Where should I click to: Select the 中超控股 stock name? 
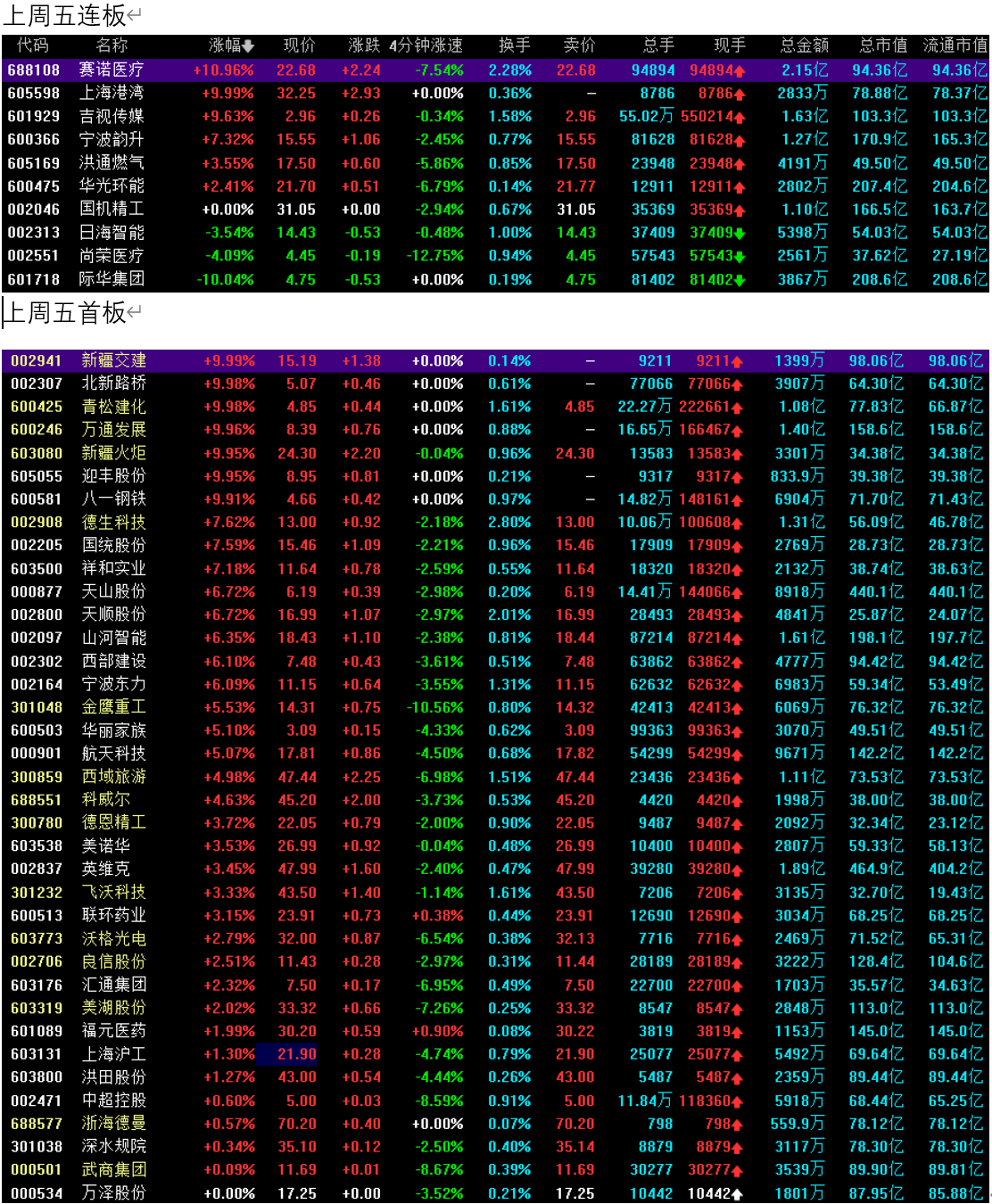click(114, 1100)
